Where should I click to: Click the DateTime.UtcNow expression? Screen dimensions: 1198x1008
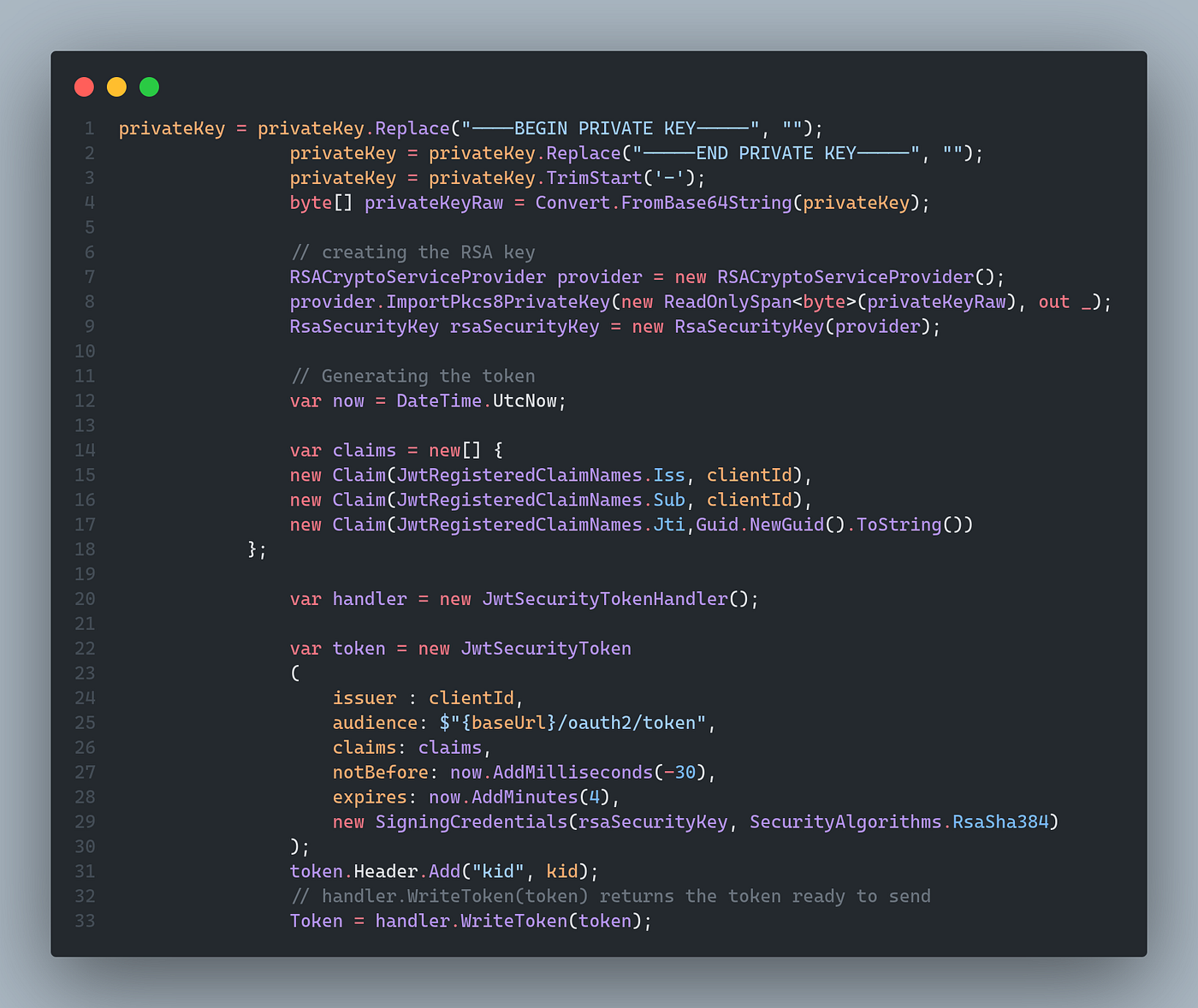(479, 400)
